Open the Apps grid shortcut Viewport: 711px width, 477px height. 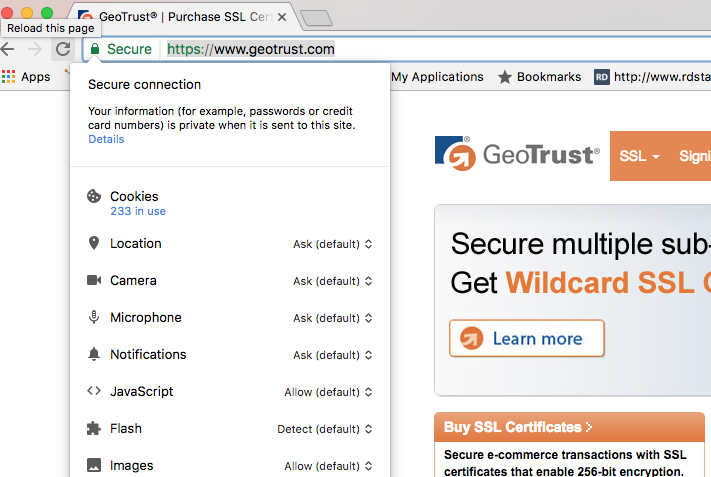coord(9,77)
